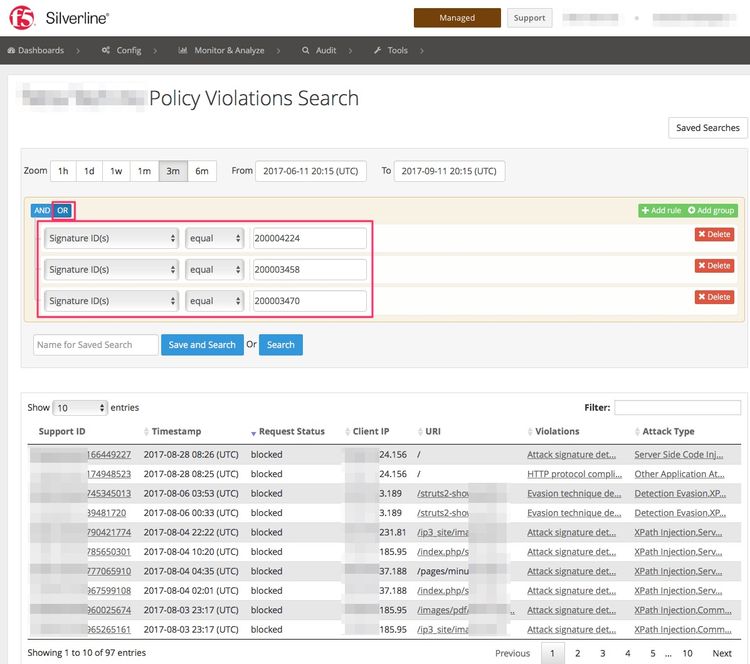Click value field containing 200004224
750x664 pixels.
tap(309, 238)
